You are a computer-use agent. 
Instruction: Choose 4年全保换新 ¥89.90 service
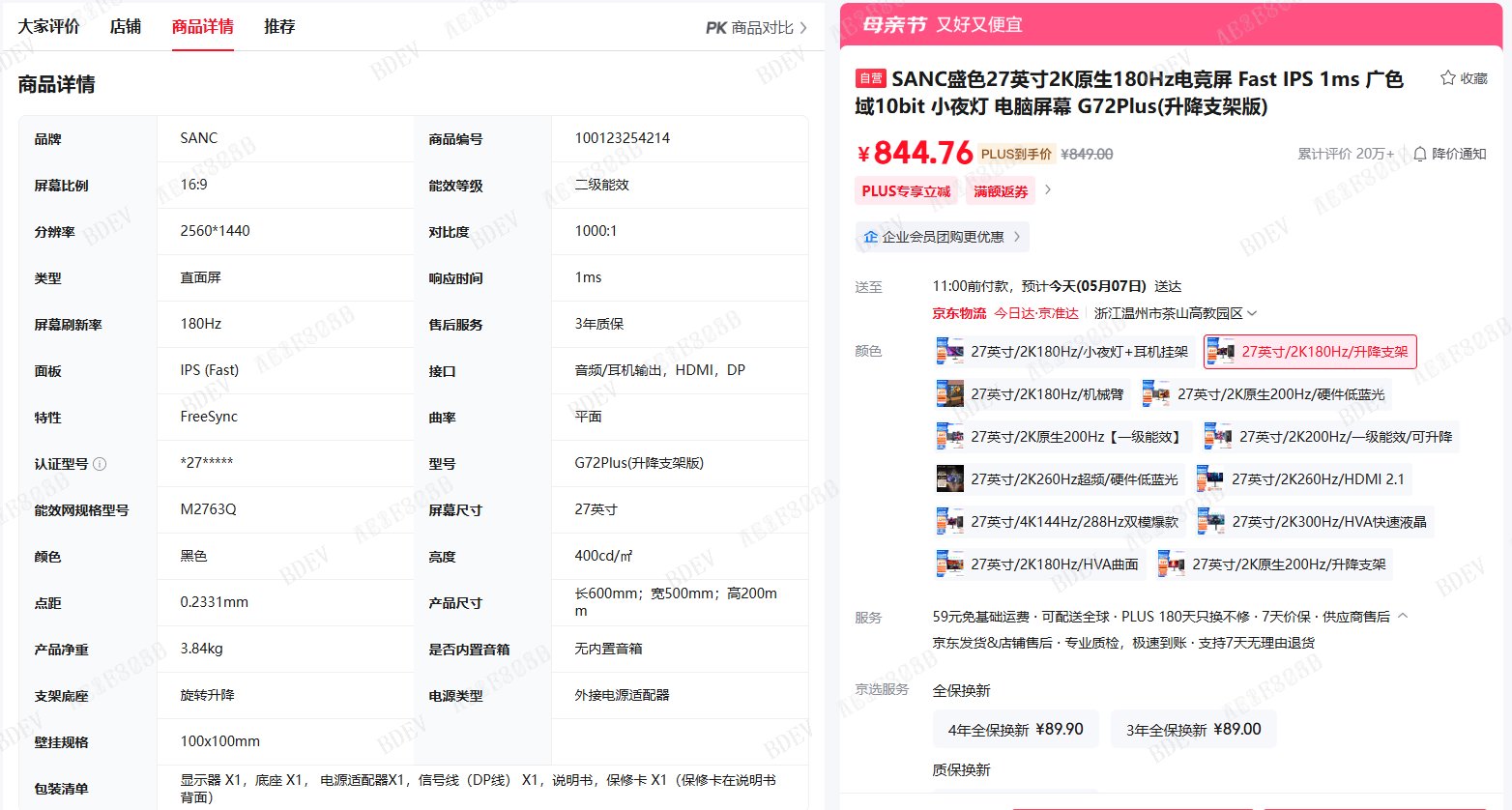(1015, 730)
